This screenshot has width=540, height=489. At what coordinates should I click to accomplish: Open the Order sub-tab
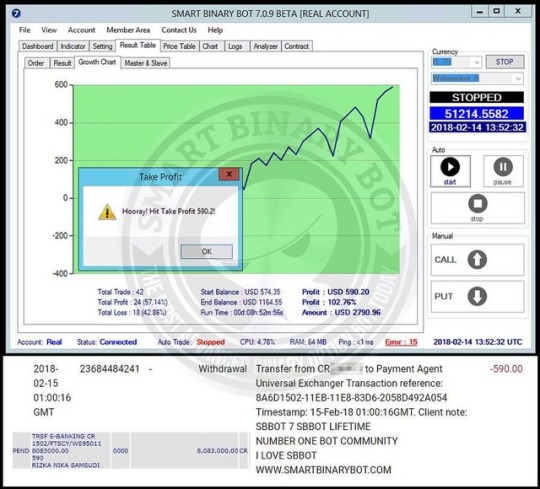(x=36, y=63)
